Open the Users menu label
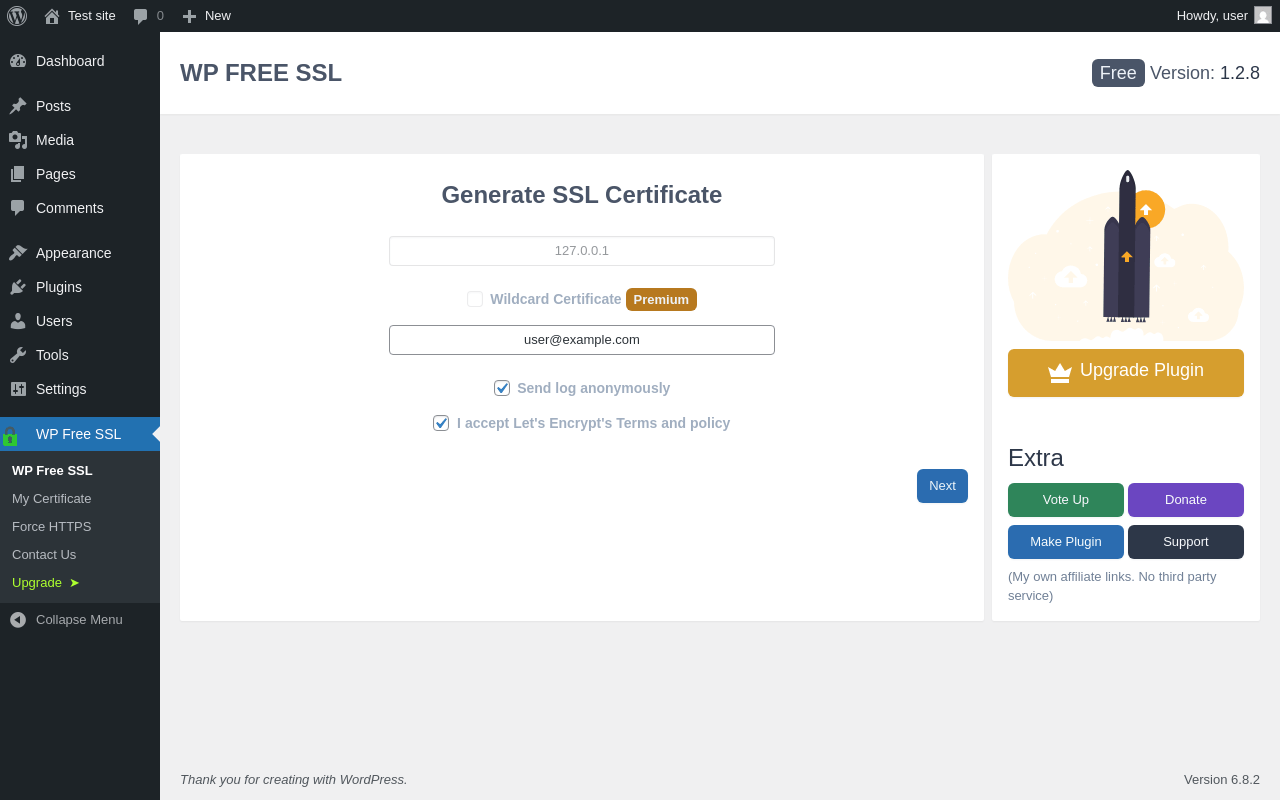 pos(54,321)
